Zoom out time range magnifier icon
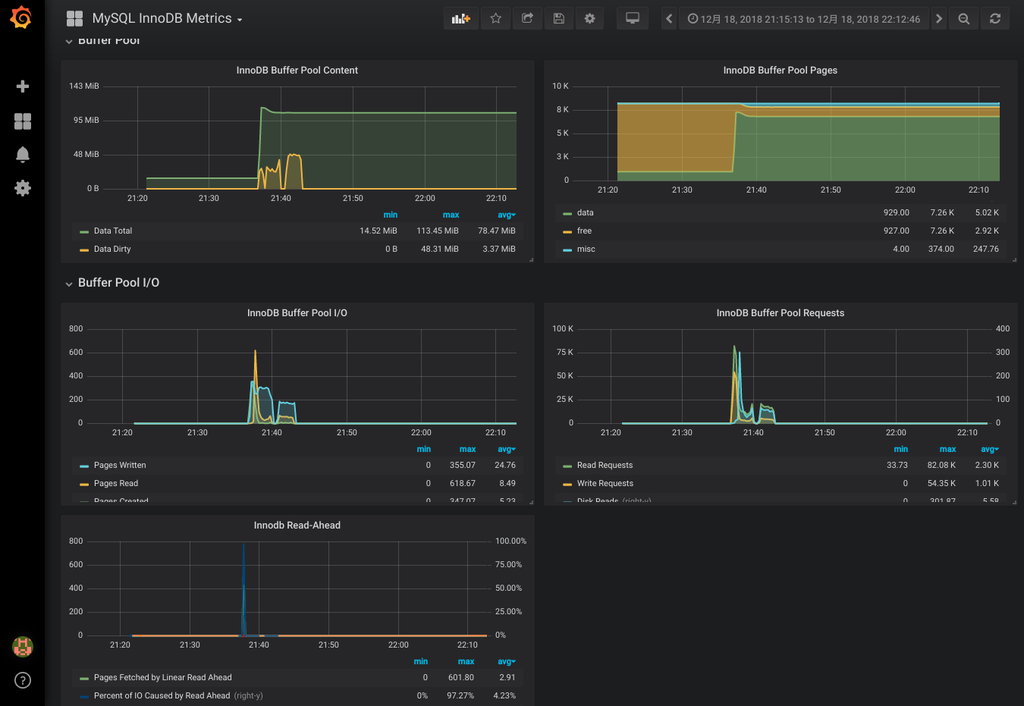Image resolution: width=1024 pixels, height=706 pixels. pos(964,18)
